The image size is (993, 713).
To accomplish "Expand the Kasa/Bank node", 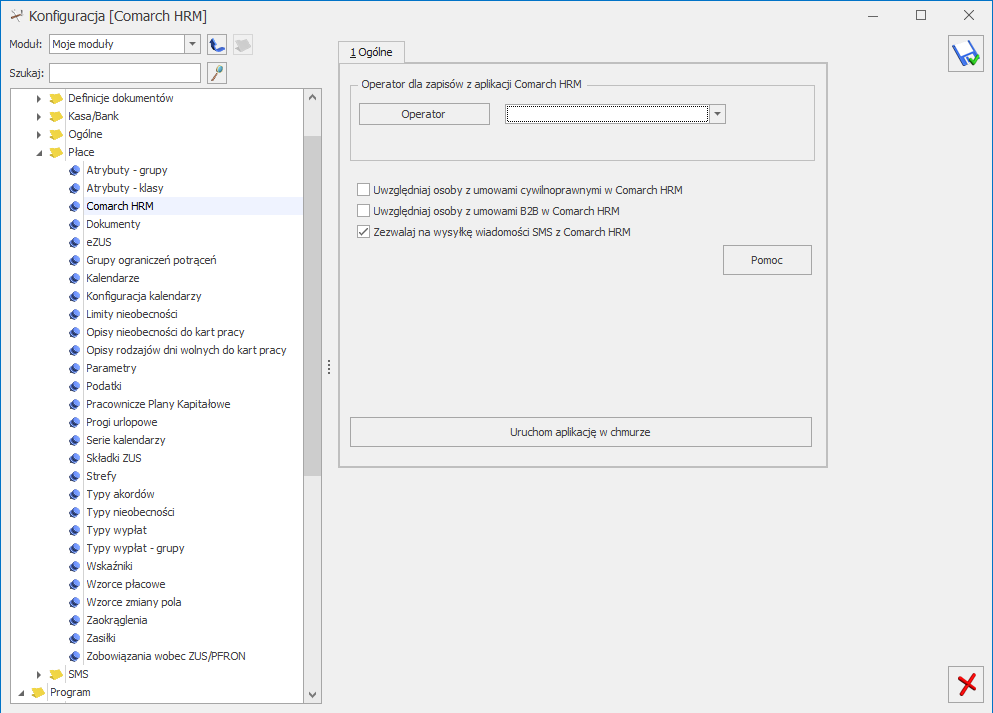I will point(39,117).
